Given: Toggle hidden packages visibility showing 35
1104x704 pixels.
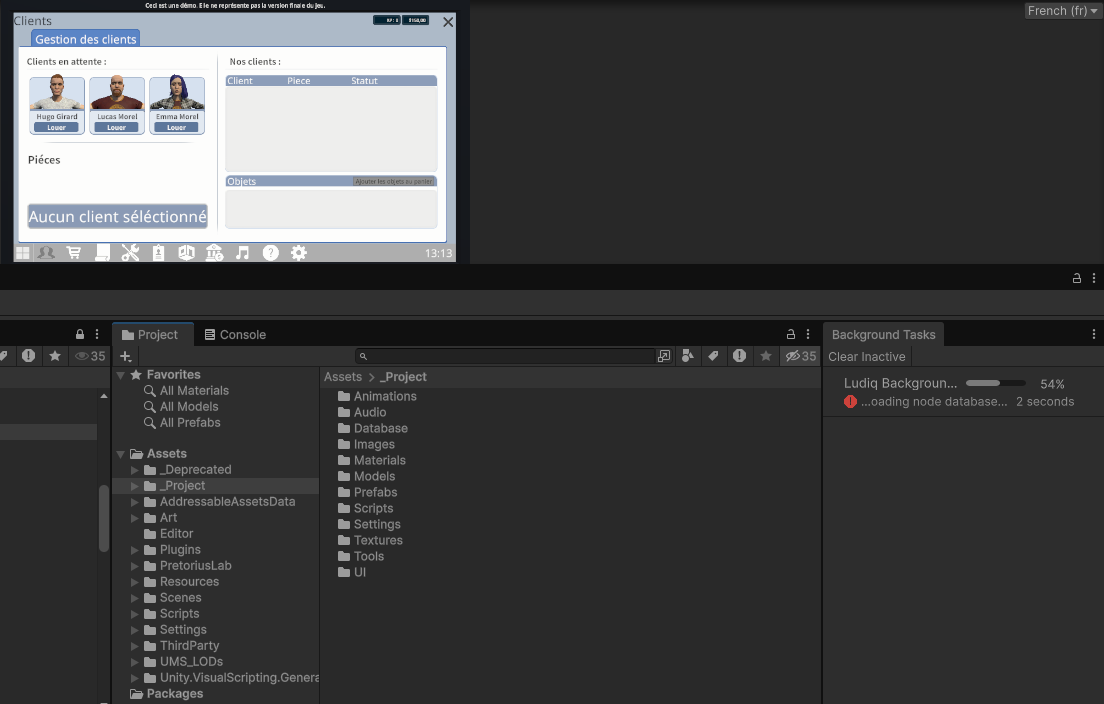Looking at the screenshot, I should coord(801,356).
